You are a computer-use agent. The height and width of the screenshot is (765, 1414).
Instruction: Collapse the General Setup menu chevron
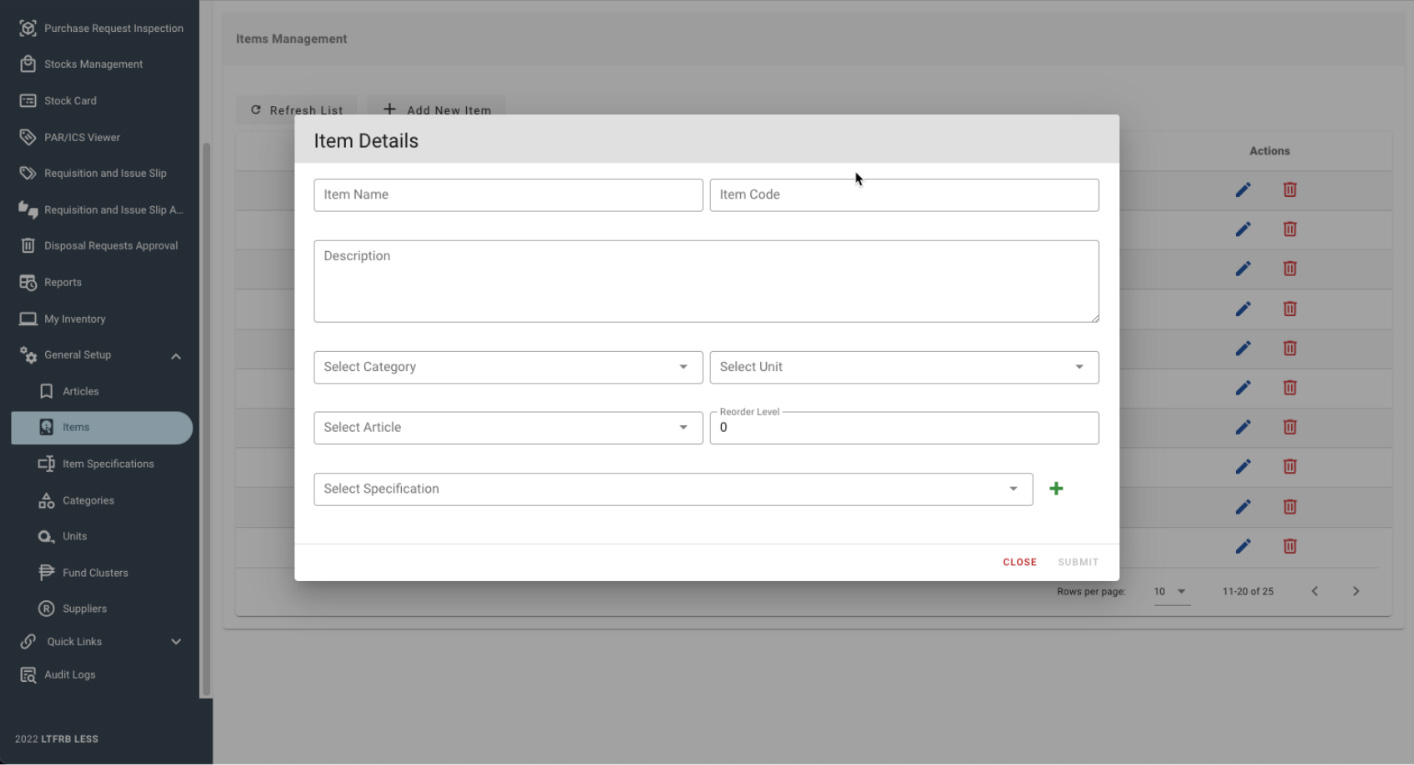click(176, 356)
